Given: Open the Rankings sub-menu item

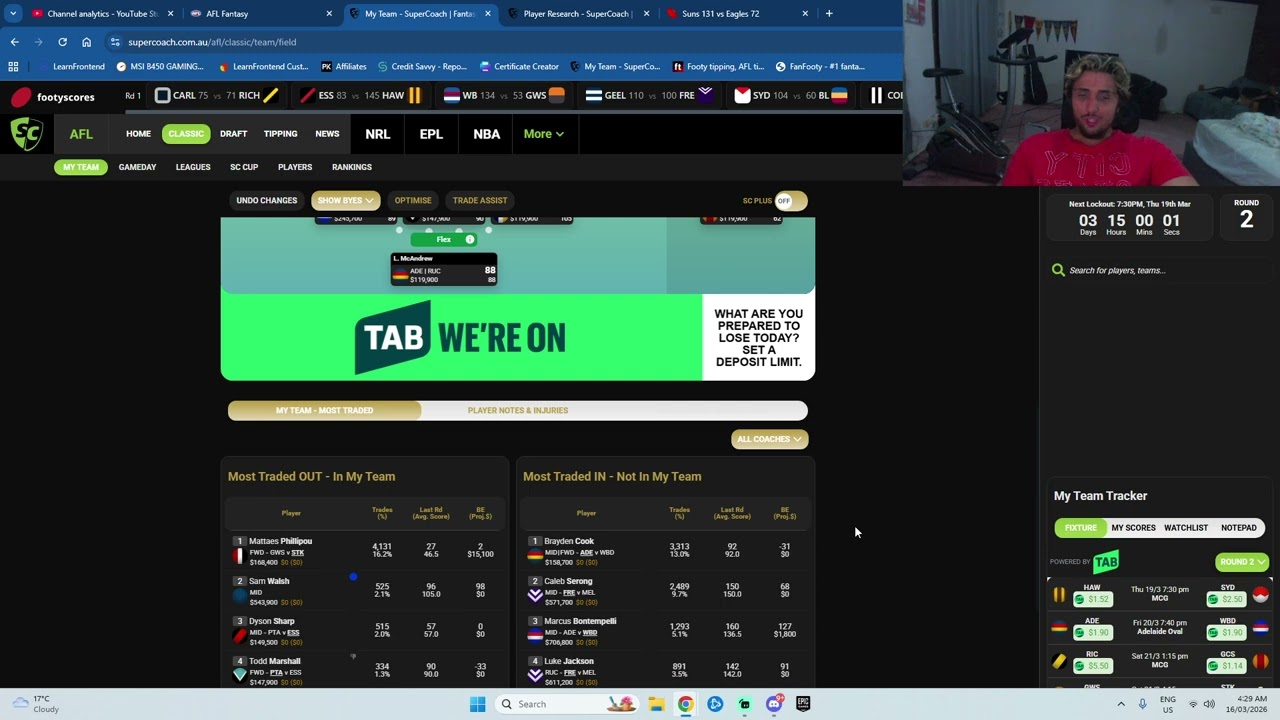Looking at the screenshot, I should click(x=352, y=167).
